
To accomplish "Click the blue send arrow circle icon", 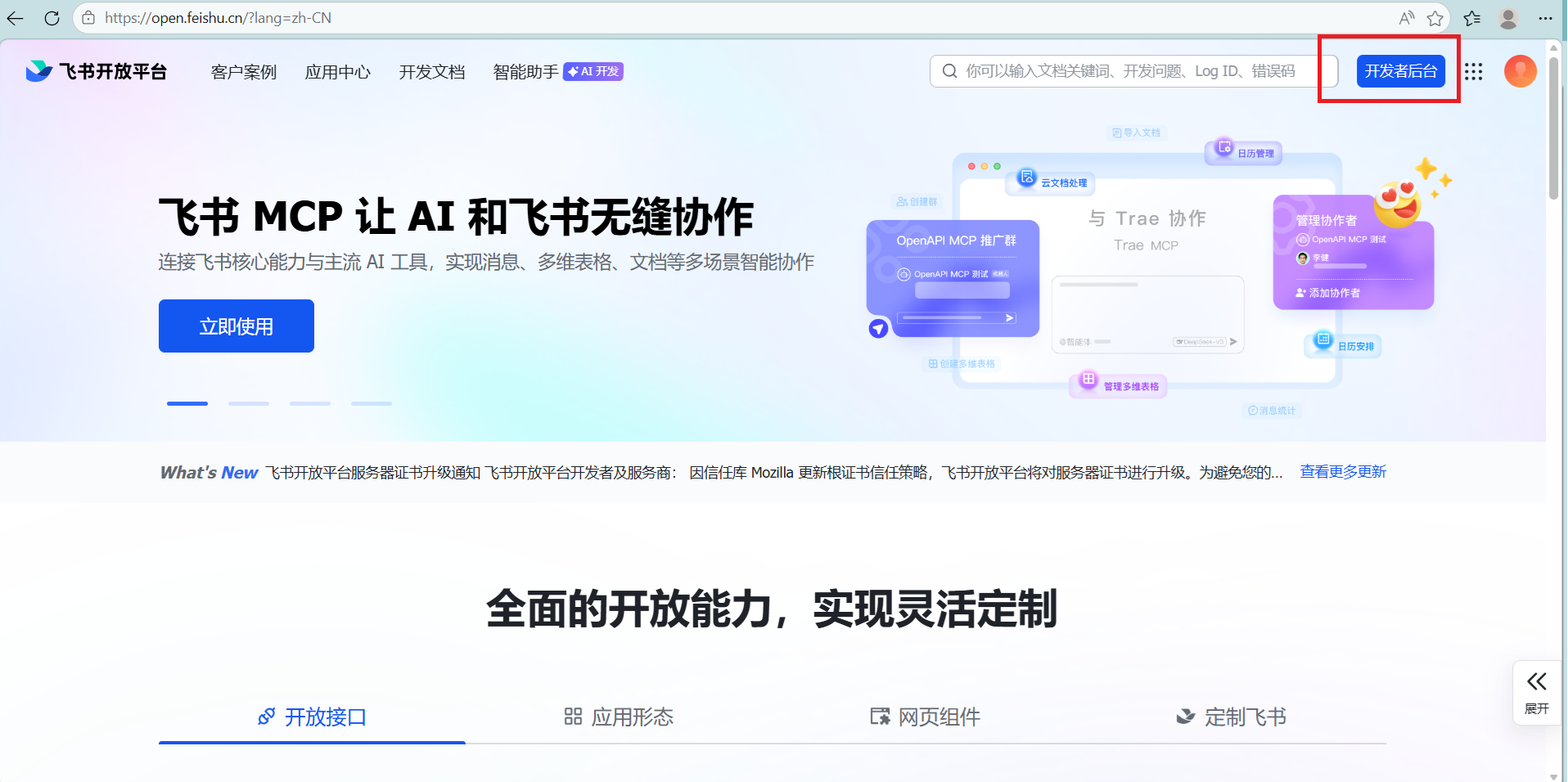I will point(878,329).
